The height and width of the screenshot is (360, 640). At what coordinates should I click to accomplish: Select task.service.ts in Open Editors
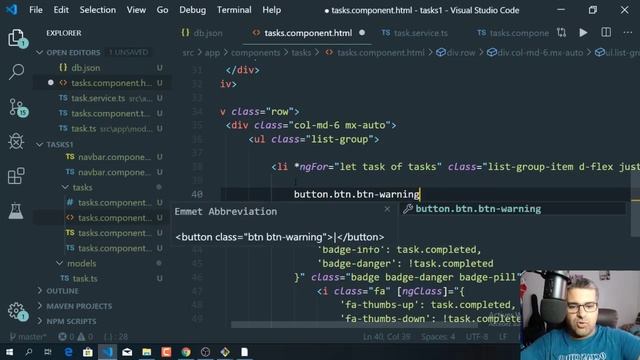click(x=98, y=98)
